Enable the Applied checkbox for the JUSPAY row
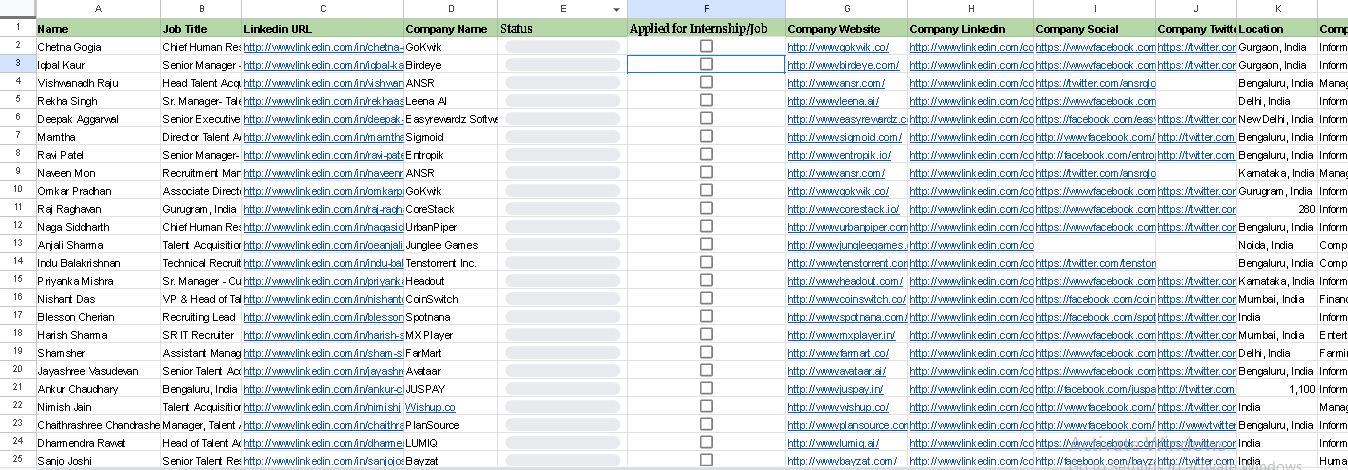This screenshot has height=470, width=1348. pyautogui.click(x=706, y=389)
